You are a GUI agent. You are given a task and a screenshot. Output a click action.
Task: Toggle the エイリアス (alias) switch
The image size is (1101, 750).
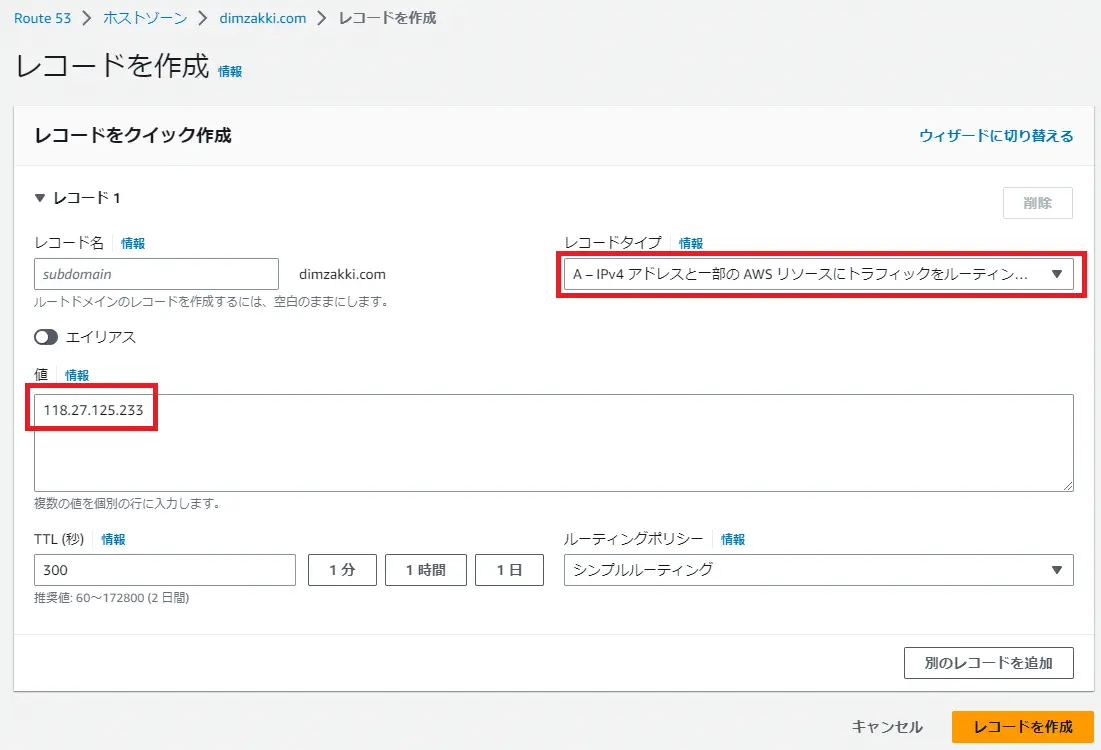coord(47,338)
